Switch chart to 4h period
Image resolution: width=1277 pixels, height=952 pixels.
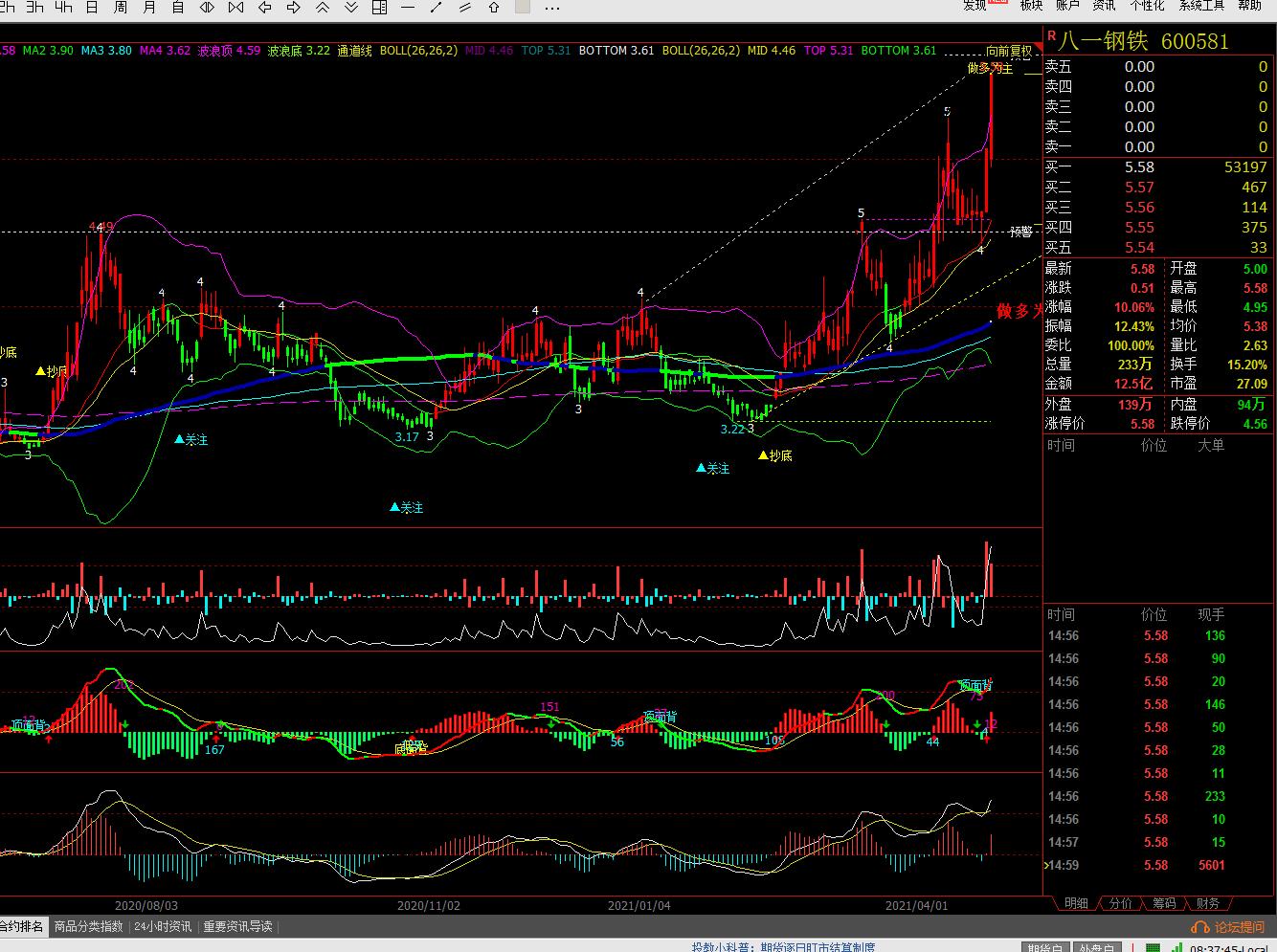pos(63,7)
